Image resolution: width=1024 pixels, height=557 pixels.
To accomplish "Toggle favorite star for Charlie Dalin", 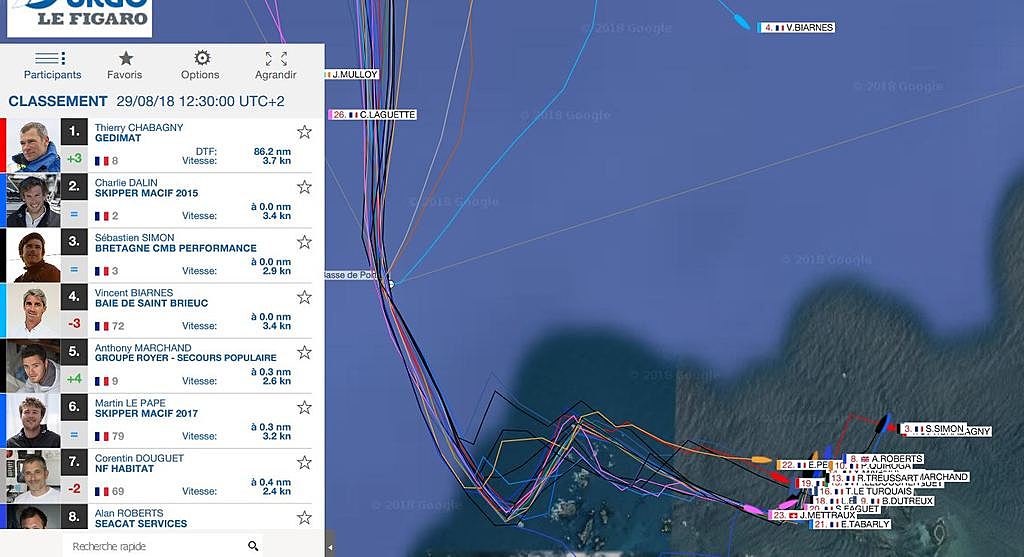I will coord(304,187).
